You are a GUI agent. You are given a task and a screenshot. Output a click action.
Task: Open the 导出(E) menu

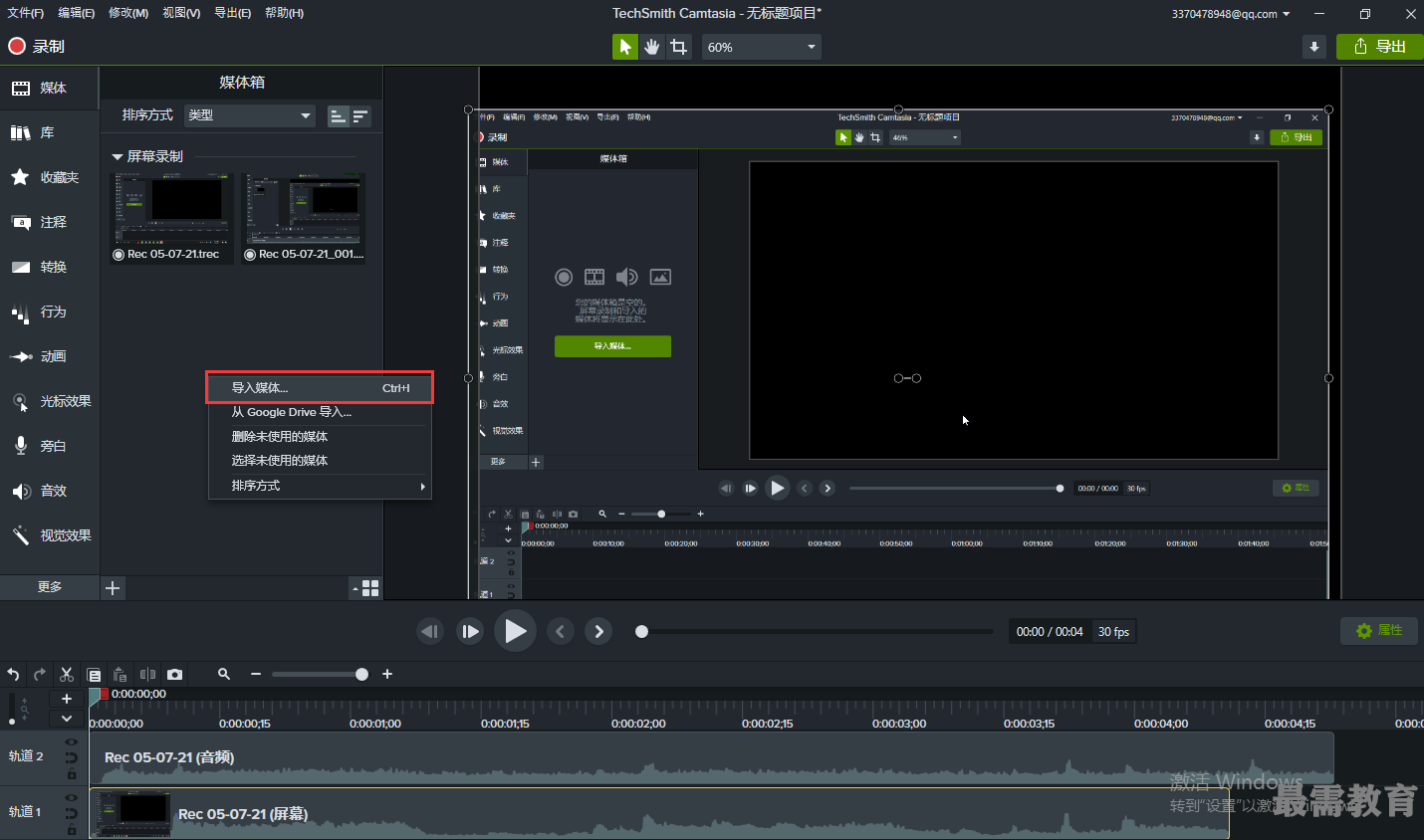click(233, 13)
